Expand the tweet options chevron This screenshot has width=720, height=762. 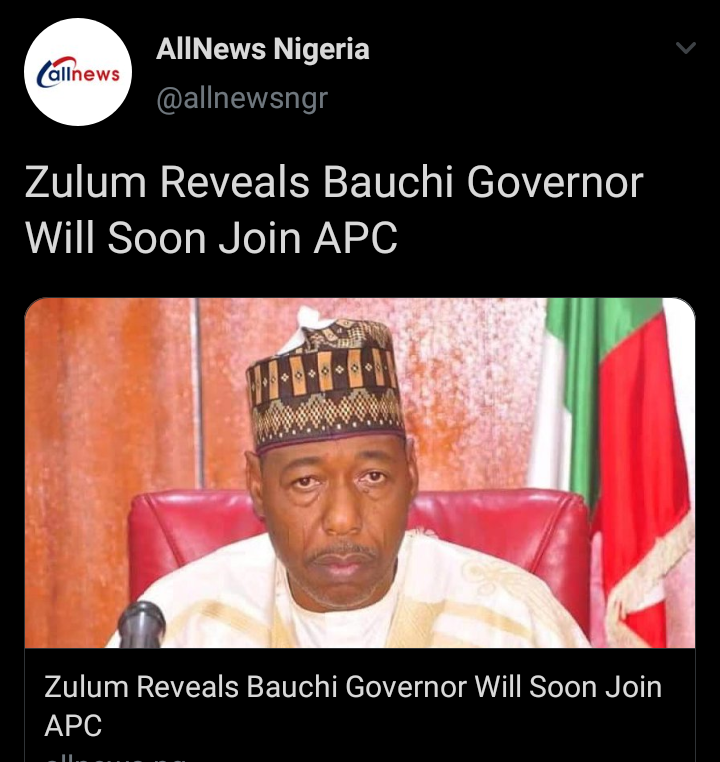pos(686,48)
